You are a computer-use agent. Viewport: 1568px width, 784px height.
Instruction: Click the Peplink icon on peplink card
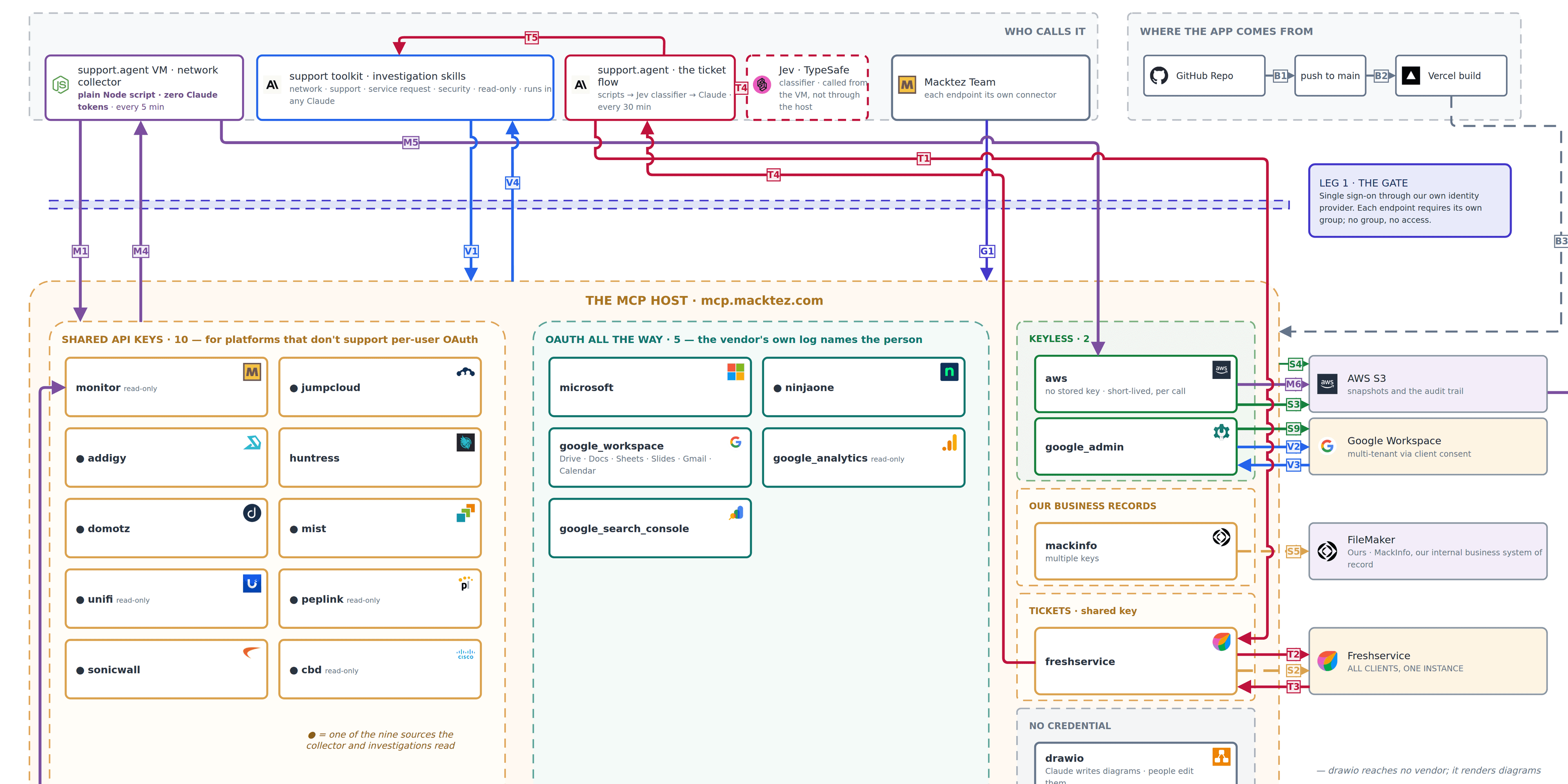pyautogui.click(x=465, y=584)
